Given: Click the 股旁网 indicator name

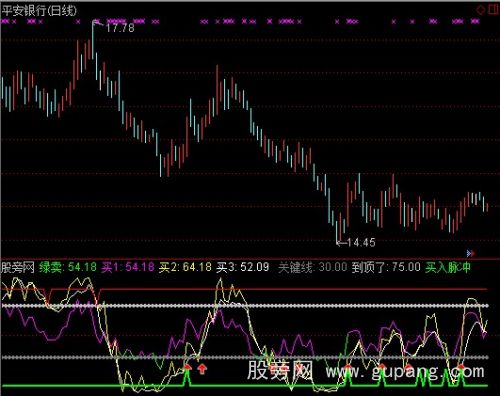Looking at the screenshot, I should pos(18,267).
